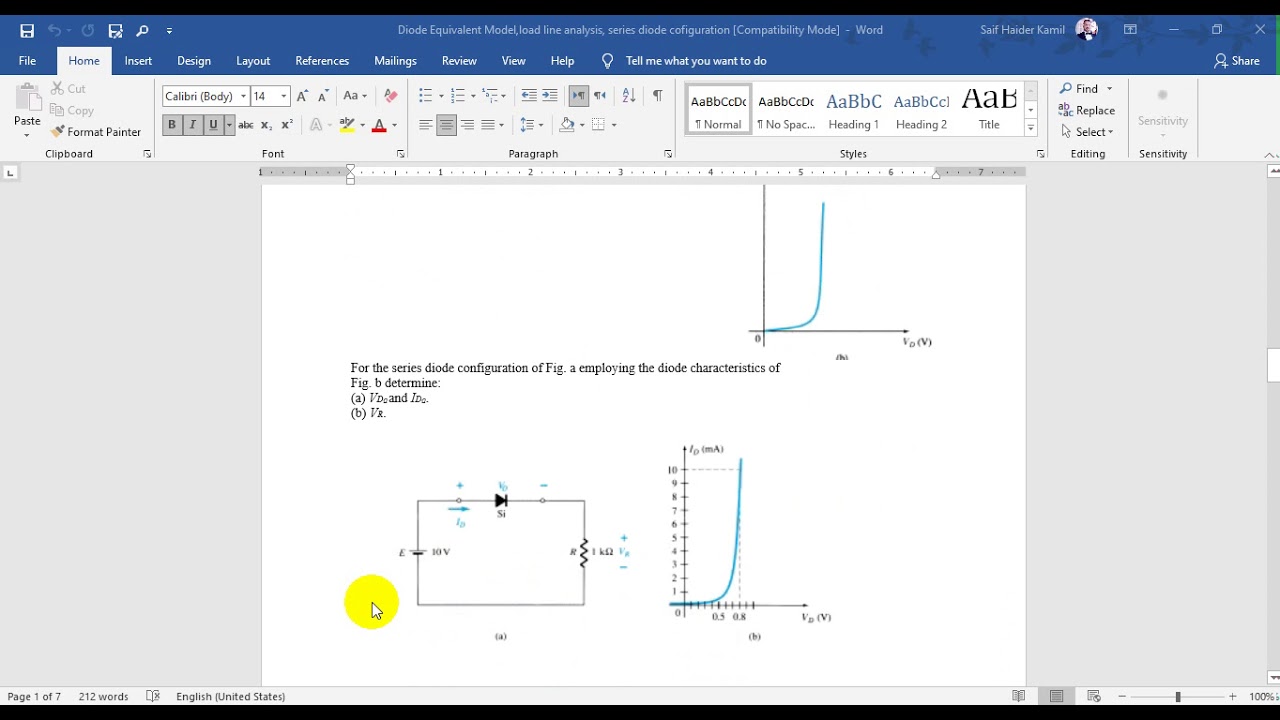Apply text highlight color
Screen dimensions: 1280x720
347,125
